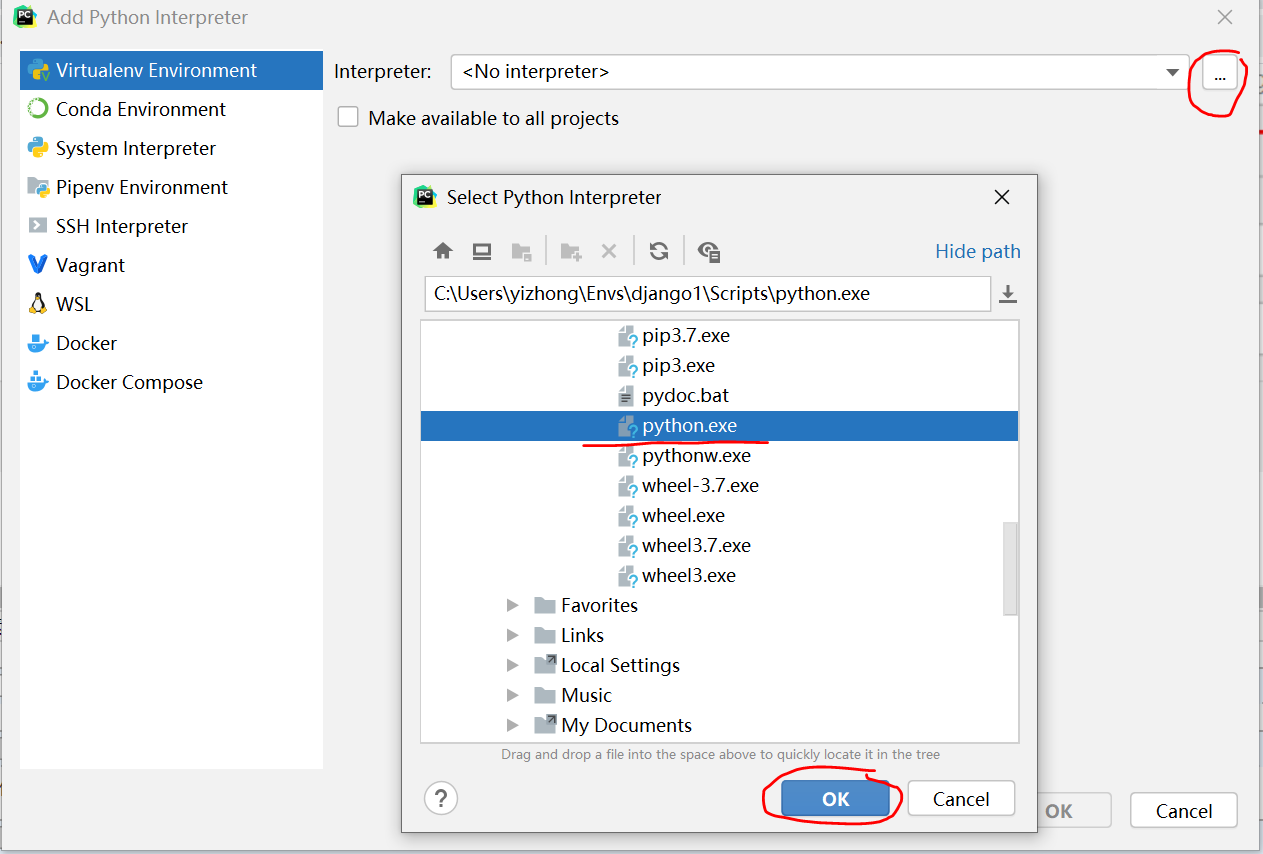
Task: Expand the Favorites folder
Action: click(x=513, y=605)
